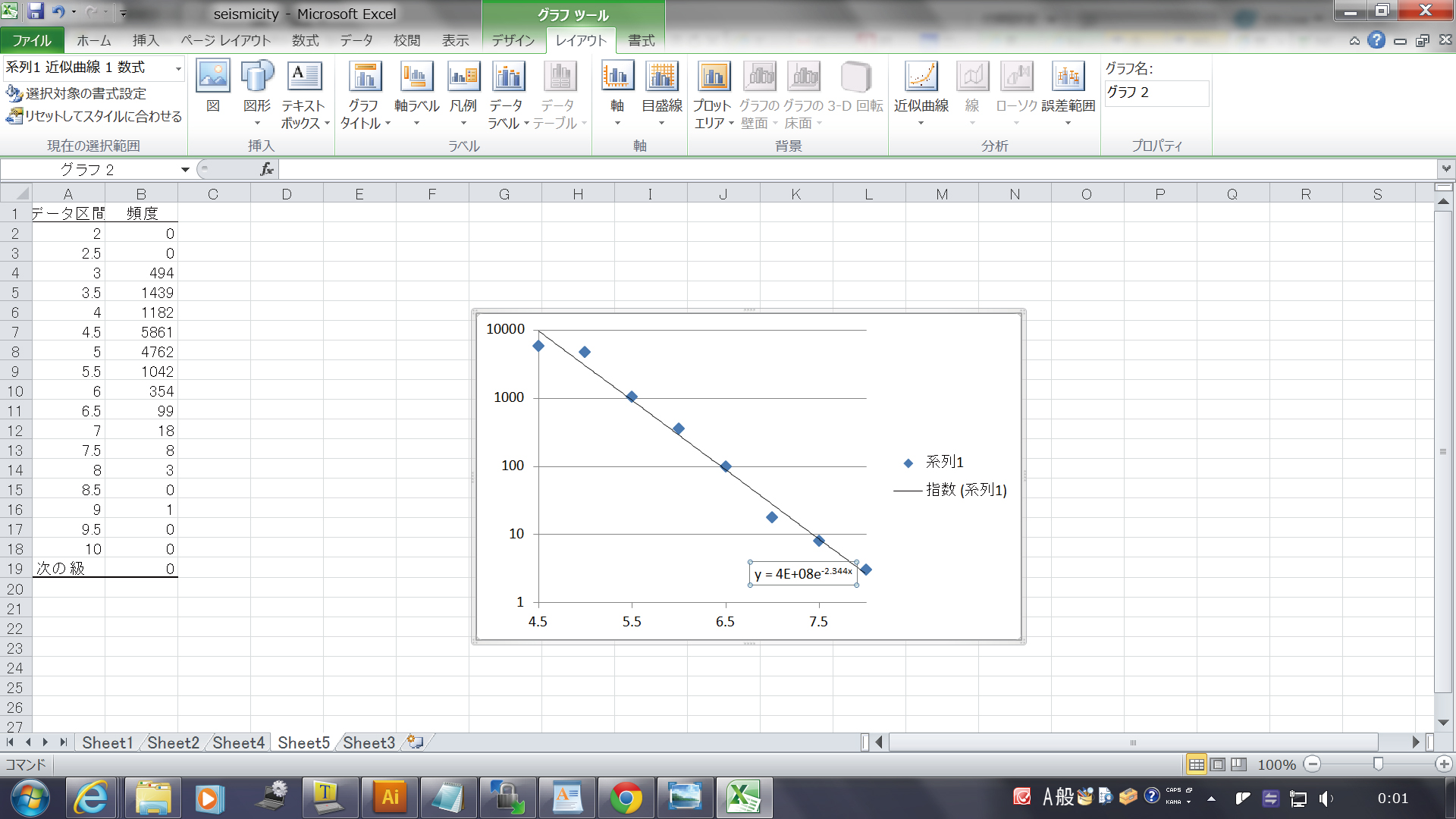
Task: Open error bars (誤差範囲) options
Action: 1068,94
